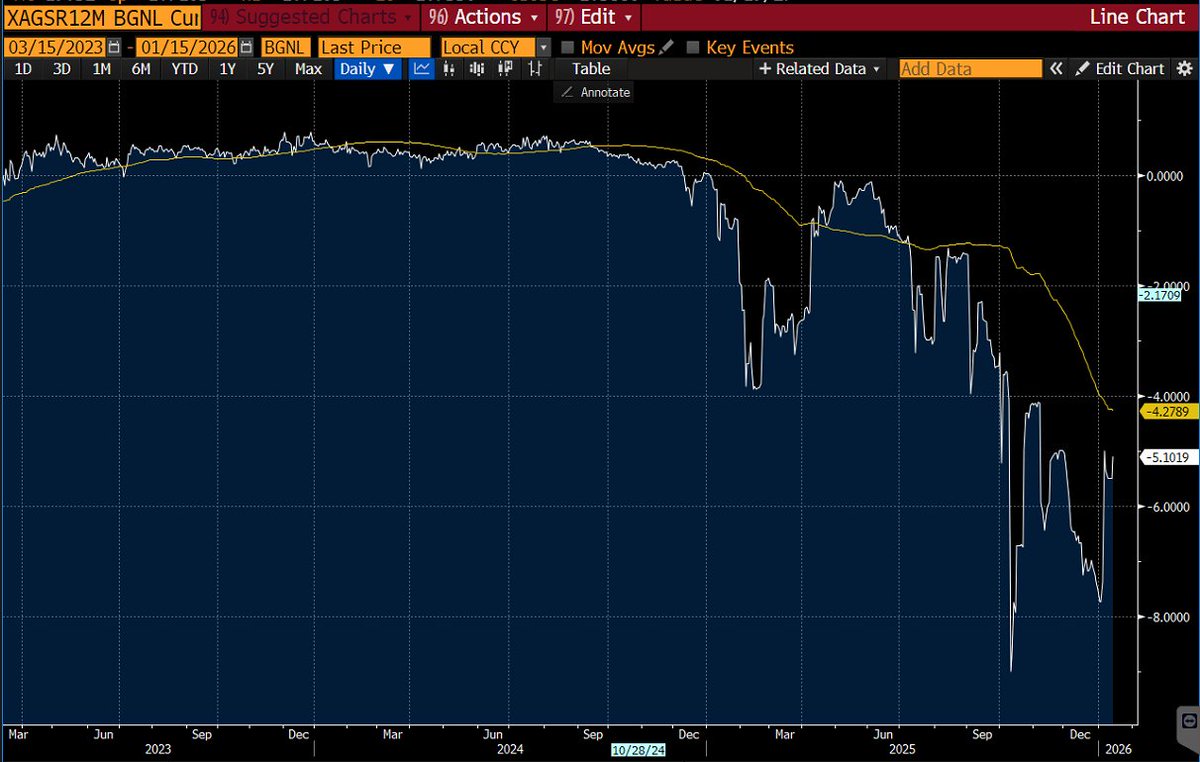Expand the Related Data dropdown
Screen dimensions: 1200x762
(820, 69)
